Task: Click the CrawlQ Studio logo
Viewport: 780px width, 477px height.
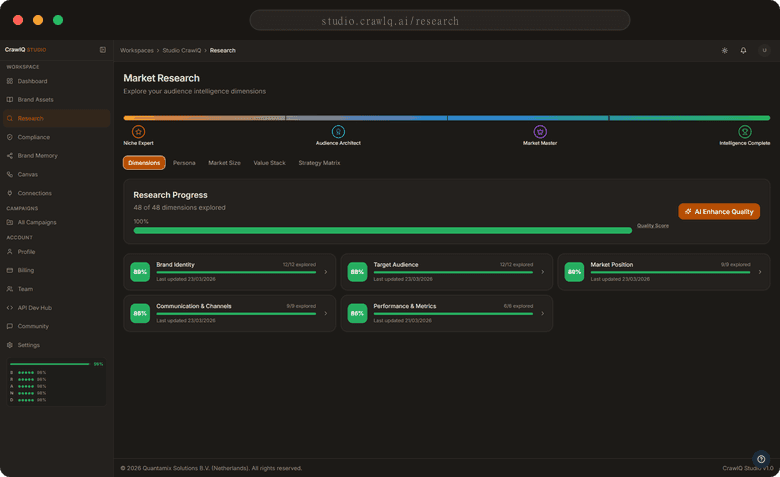Action: pos(25,50)
